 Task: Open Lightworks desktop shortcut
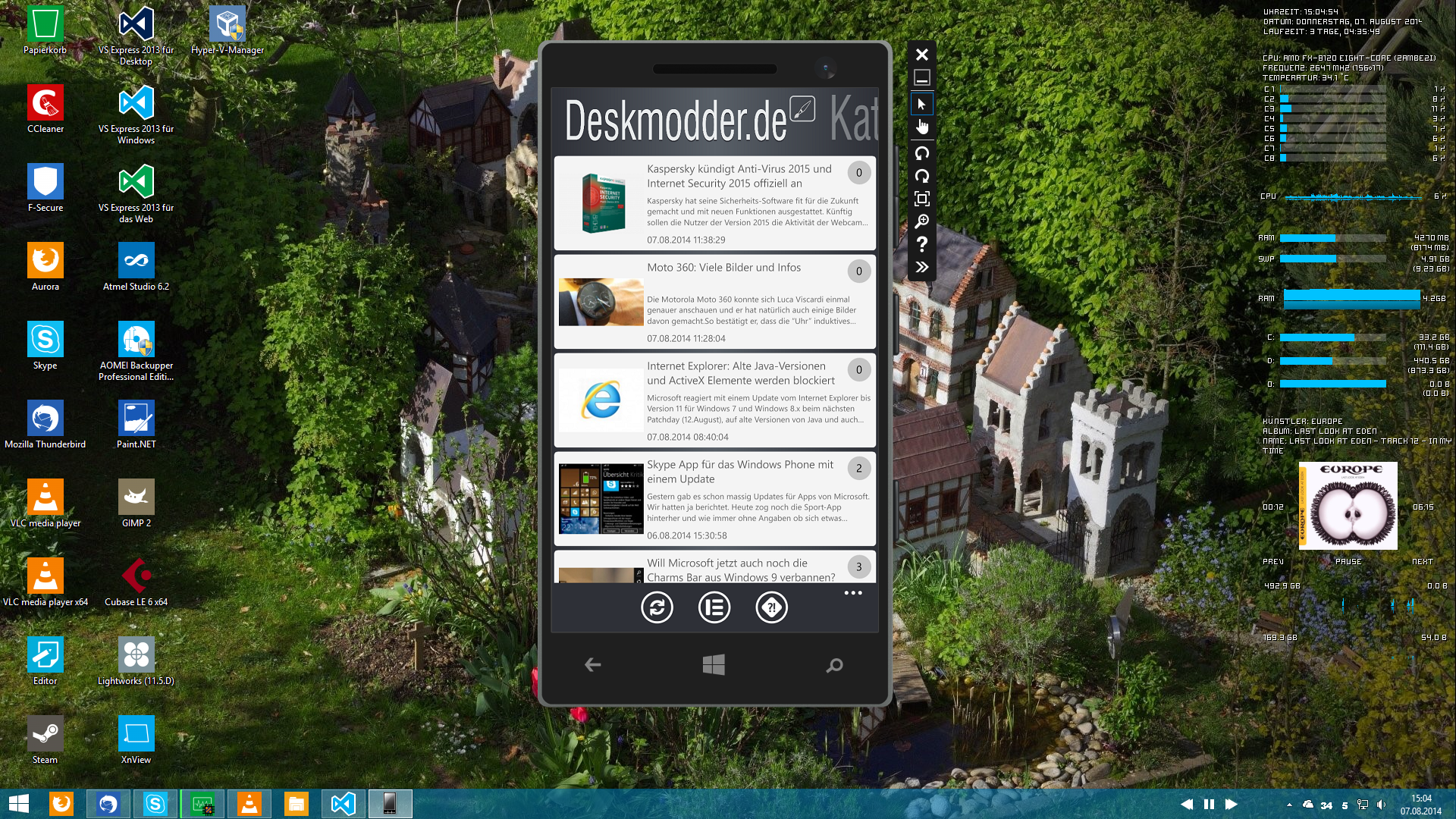click(136, 661)
